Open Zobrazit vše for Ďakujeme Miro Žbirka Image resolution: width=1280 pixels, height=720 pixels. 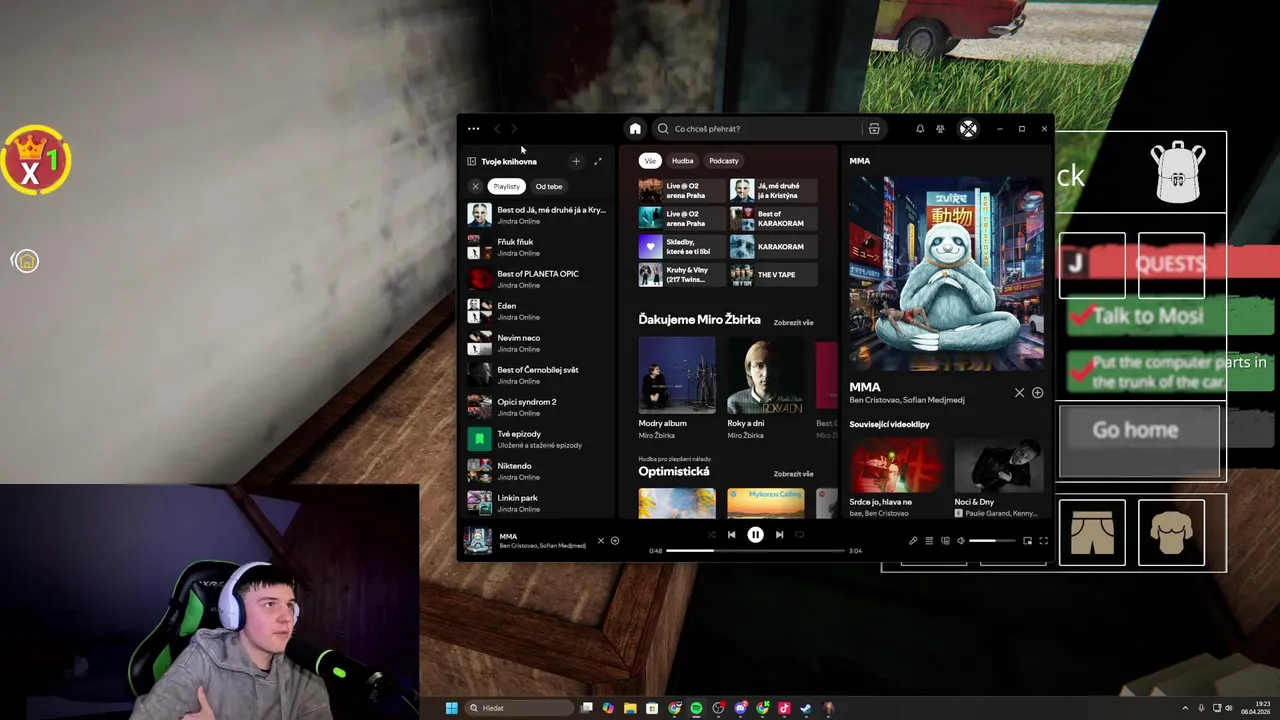pyautogui.click(x=793, y=323)
